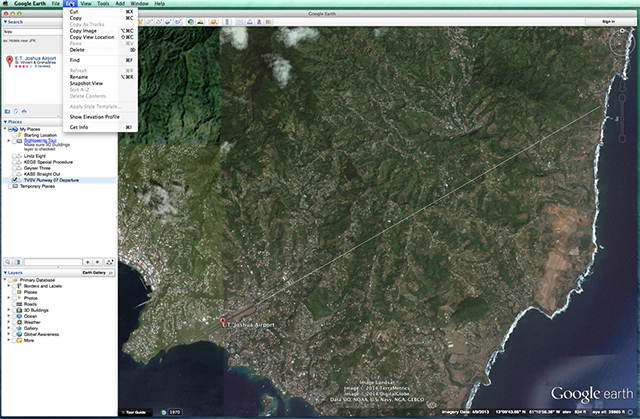This screenshot has height=419, width=640.
Task: Click the zoom slider on the map
Action: pyautogui.click(x=622, y=117)
